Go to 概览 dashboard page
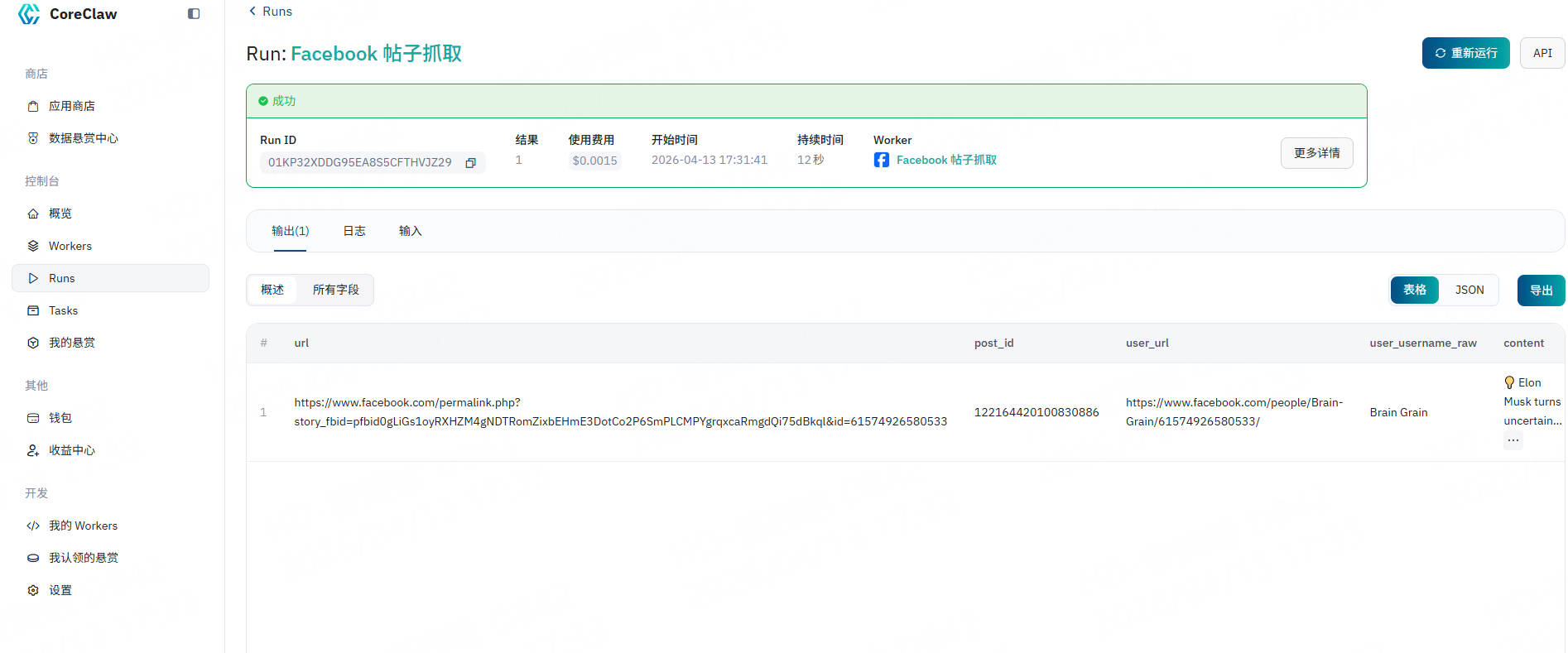The width and height of the screenshot is (1568, 653). (60, 214)
